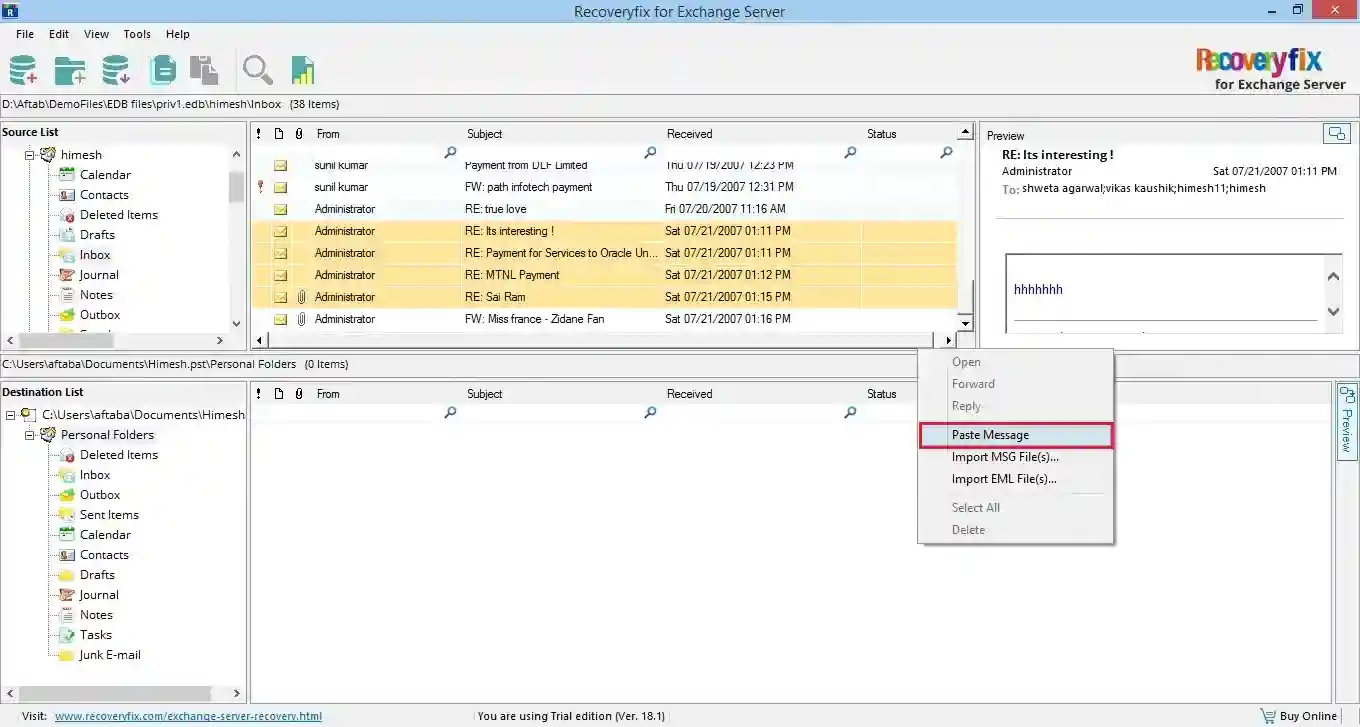The width and height of the screenshot is (1360, 727).
Task: Click the Received filter search icon in source list
Action: 850,152
